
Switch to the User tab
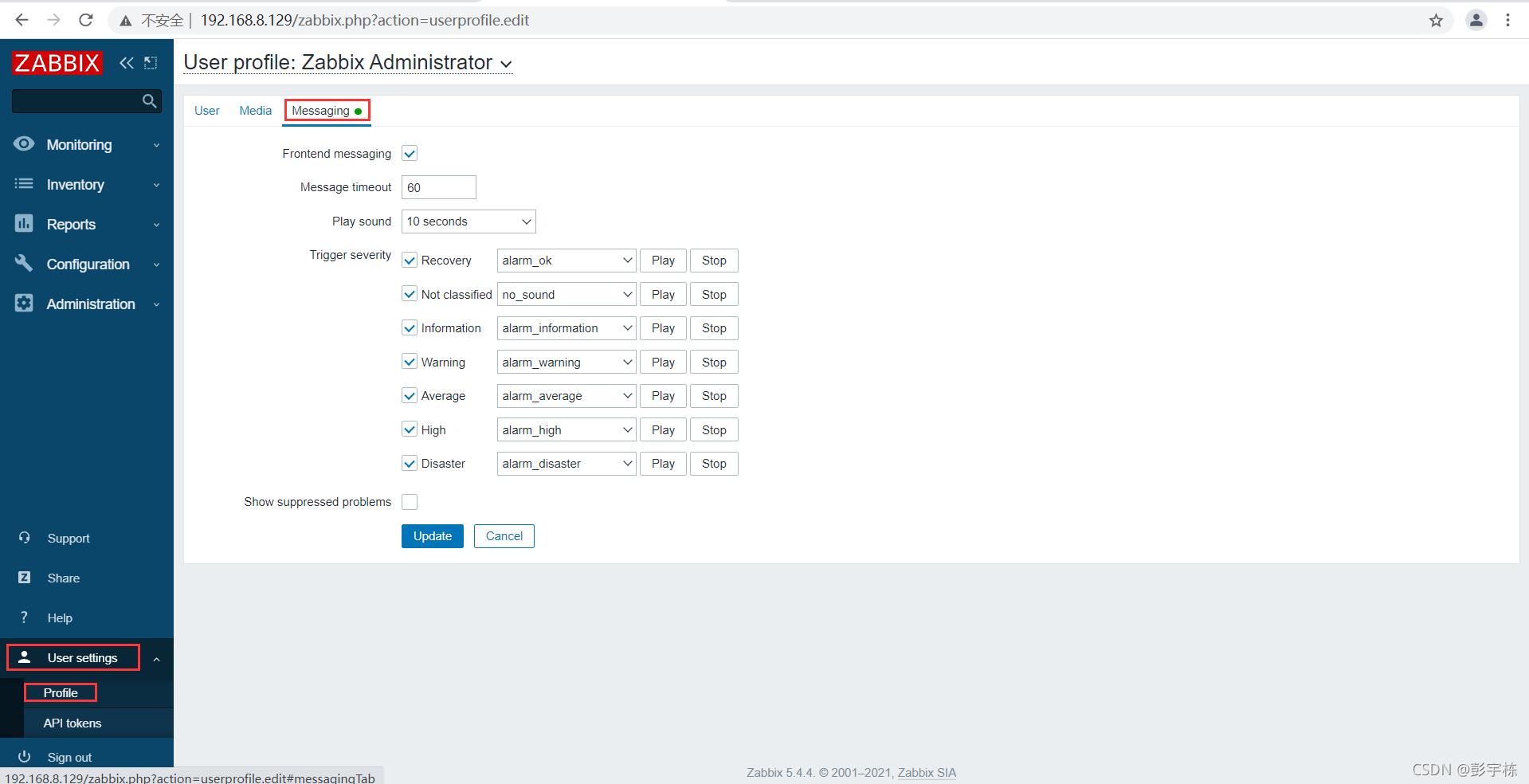tap(207, 111)
